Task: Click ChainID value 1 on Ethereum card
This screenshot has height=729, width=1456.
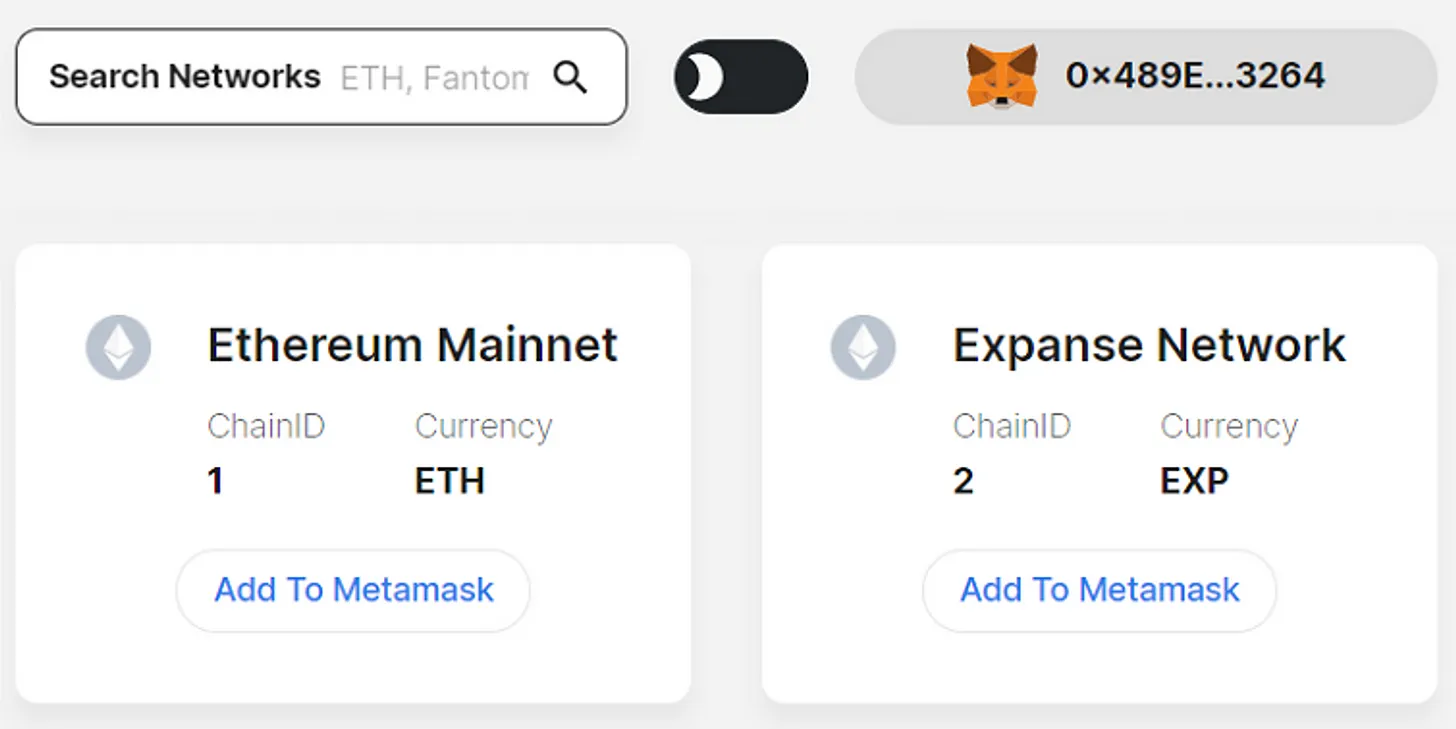Action: tap(215, 481)
